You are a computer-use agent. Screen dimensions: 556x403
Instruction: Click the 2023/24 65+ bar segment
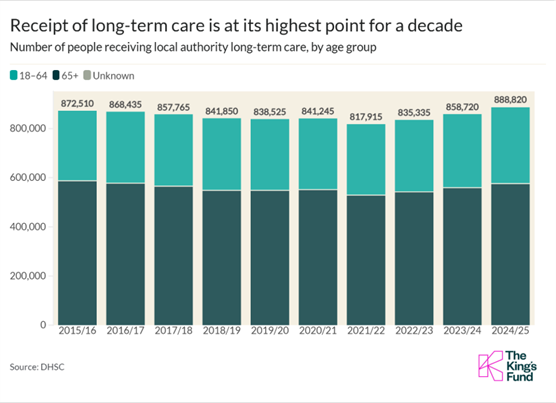pyautogui.click(x=462, y=256)
